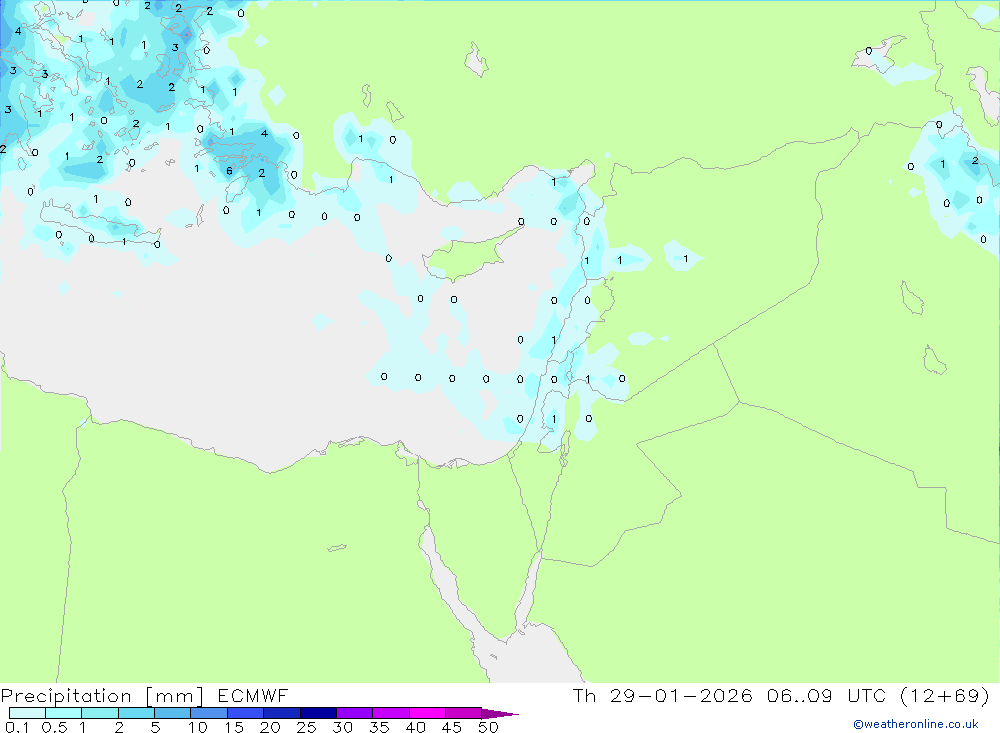Click the 40–45 mm magenta legend swatch
Image resolution: width=1000 pixels, height=733 pixels.
point(427,713)
